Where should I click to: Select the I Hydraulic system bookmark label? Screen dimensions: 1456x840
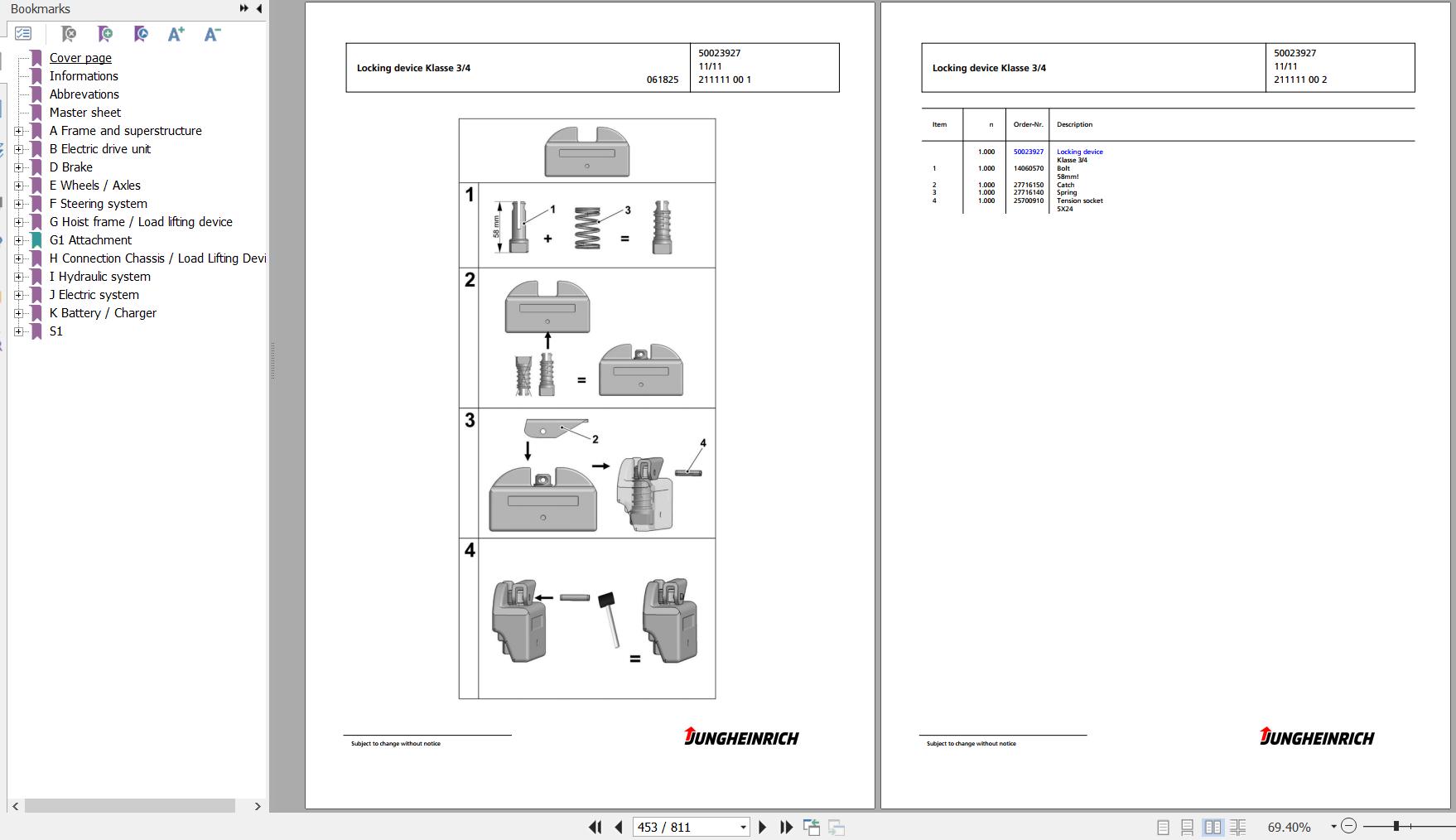coord(99,277)
